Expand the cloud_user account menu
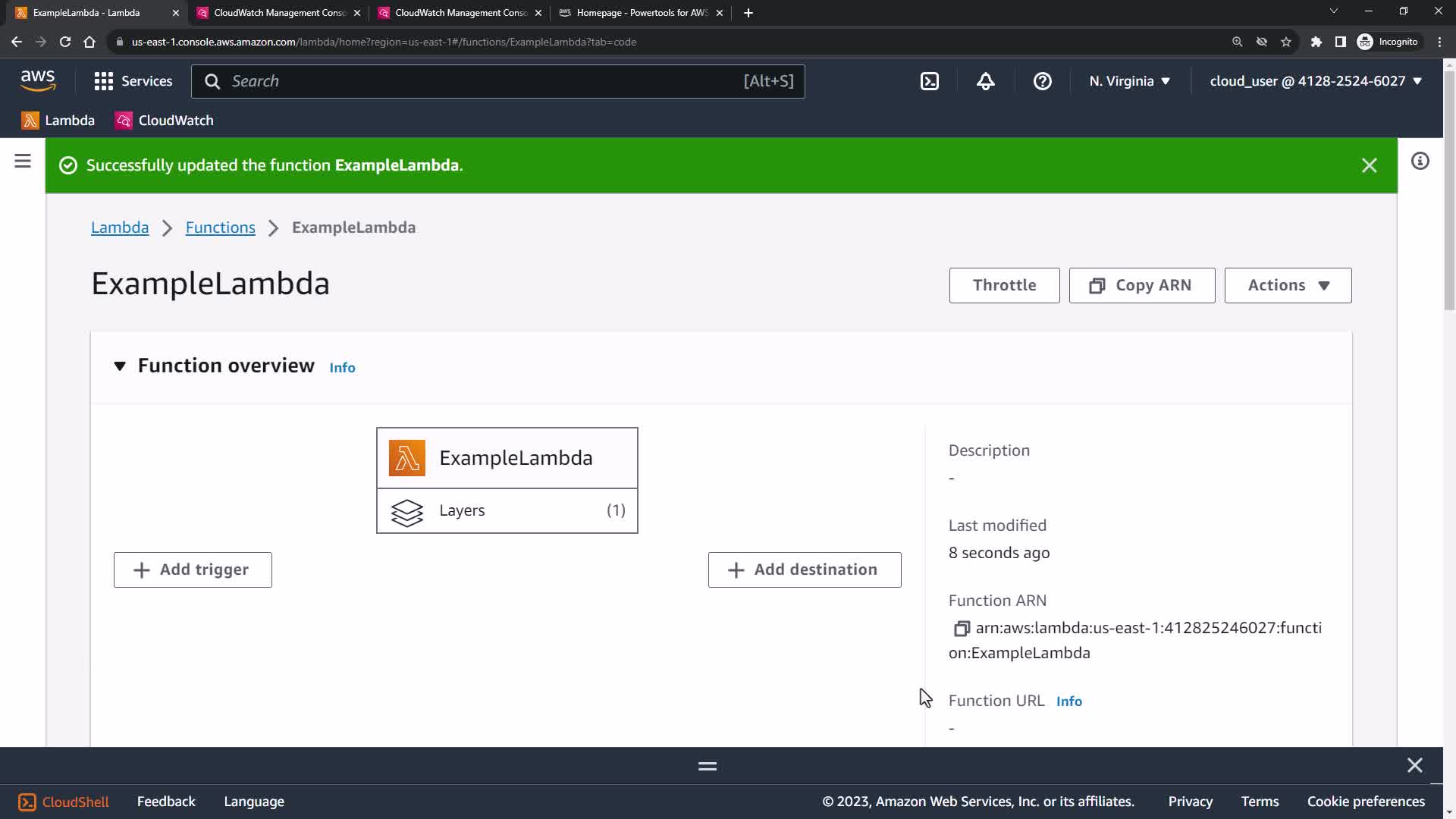Screen dimensions: 1456x819 1316,81
